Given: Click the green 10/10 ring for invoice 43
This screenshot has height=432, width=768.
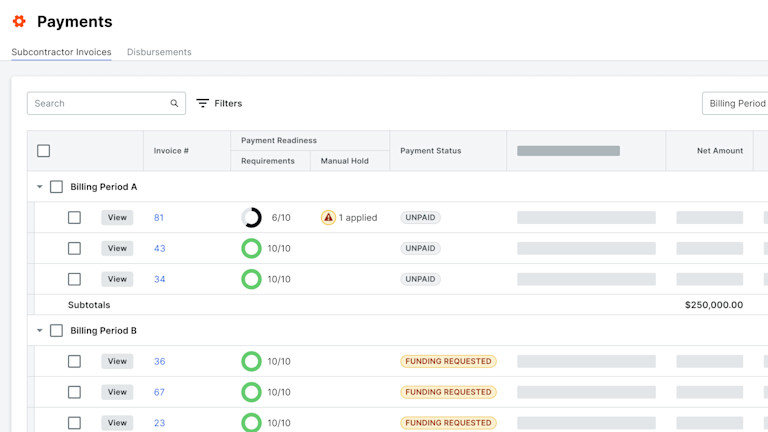Looking at the screenshot, I should [x=251, y=248].
